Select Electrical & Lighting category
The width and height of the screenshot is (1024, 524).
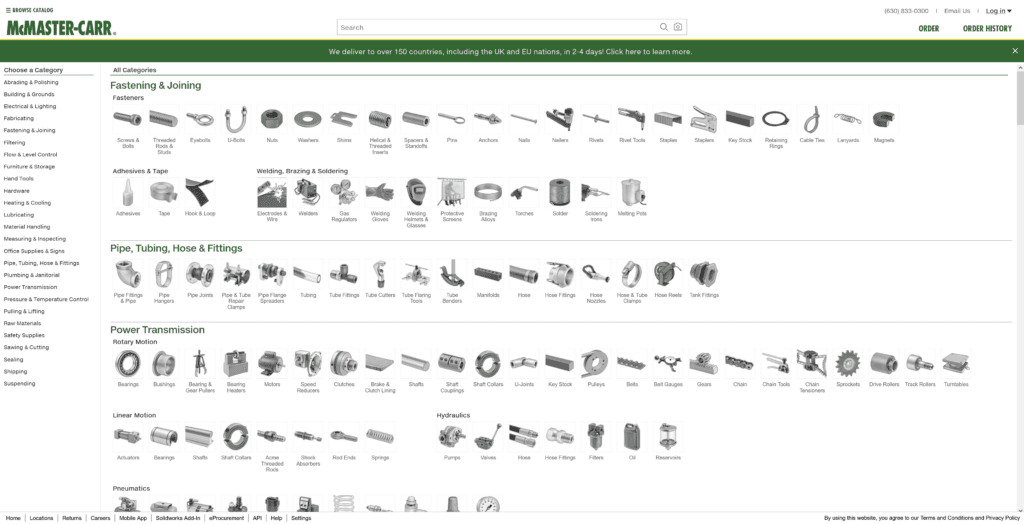tap(30, 106)
